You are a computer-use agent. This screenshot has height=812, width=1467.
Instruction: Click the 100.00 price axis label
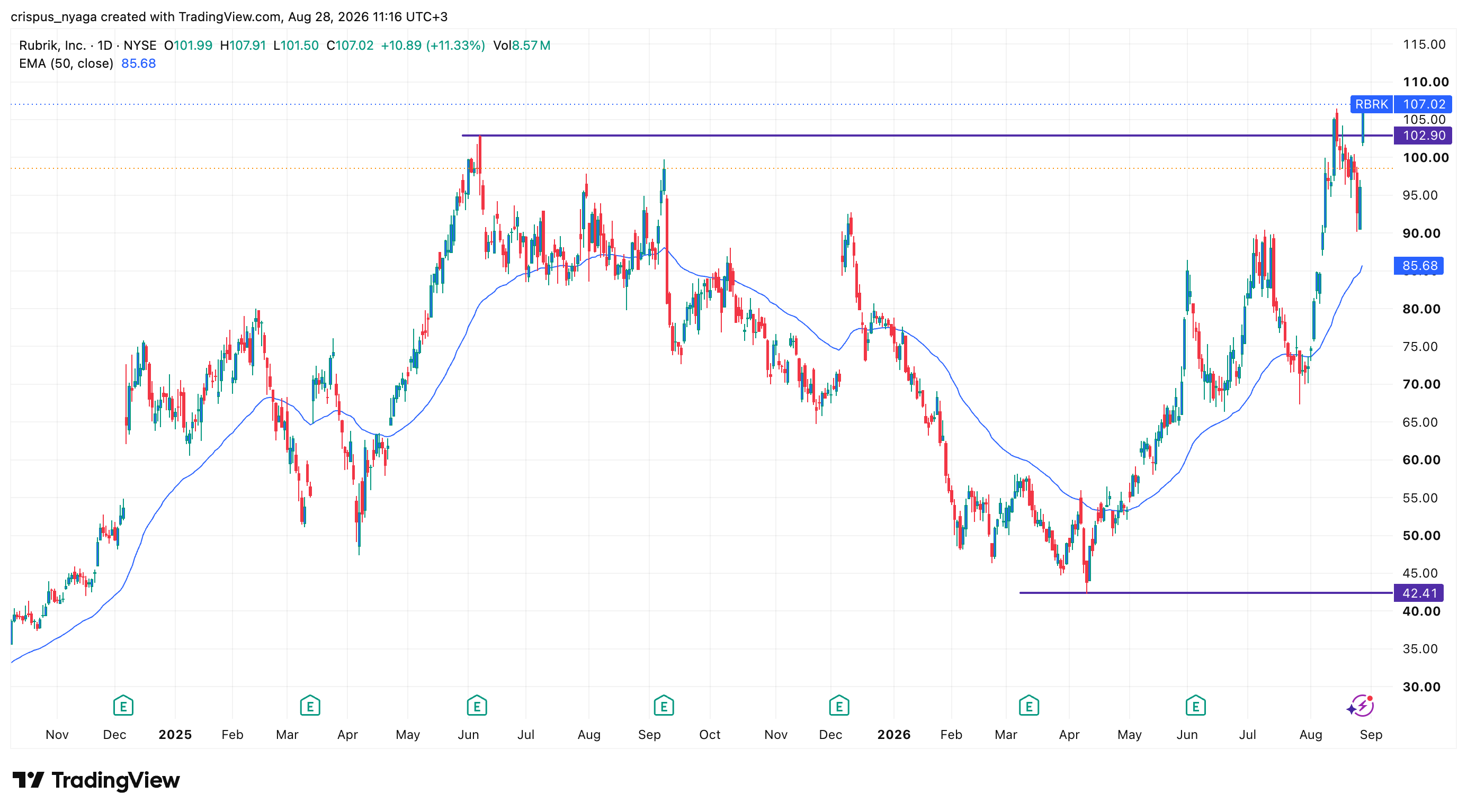tap(1426, 158)
